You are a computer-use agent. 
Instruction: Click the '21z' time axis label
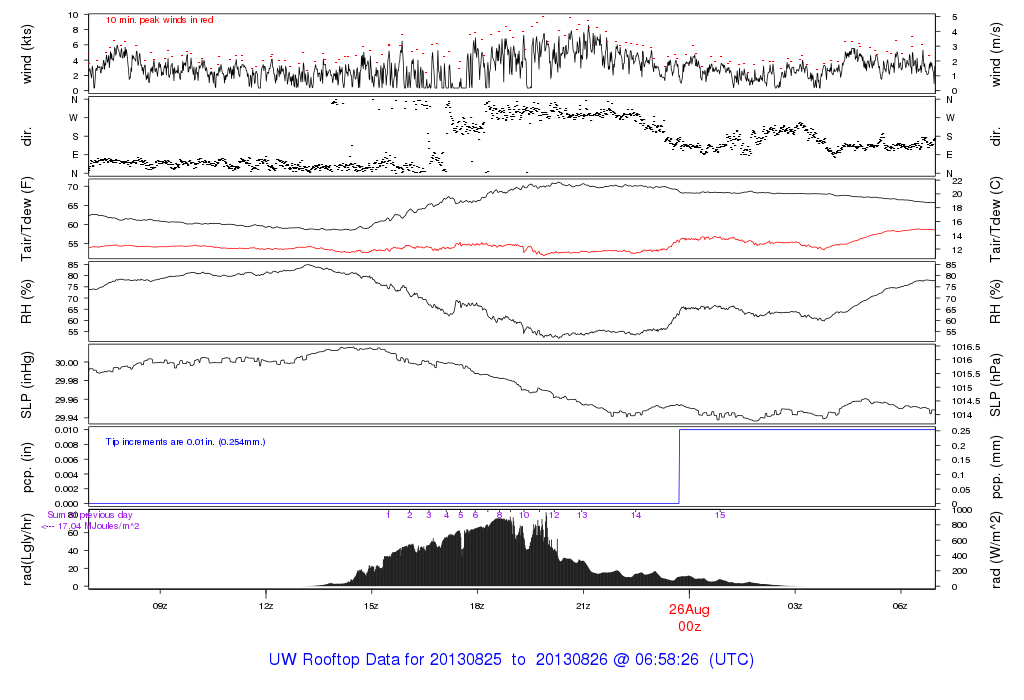coord(583,606)
